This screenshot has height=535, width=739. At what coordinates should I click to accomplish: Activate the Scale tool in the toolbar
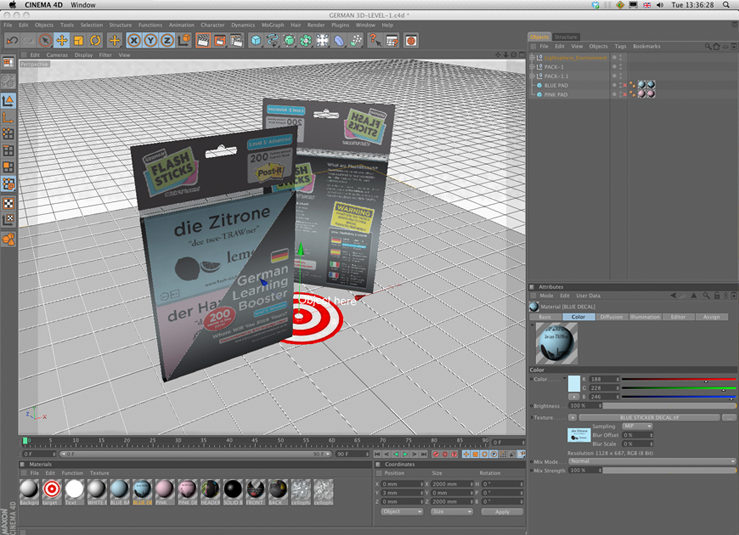click(78, 41)
